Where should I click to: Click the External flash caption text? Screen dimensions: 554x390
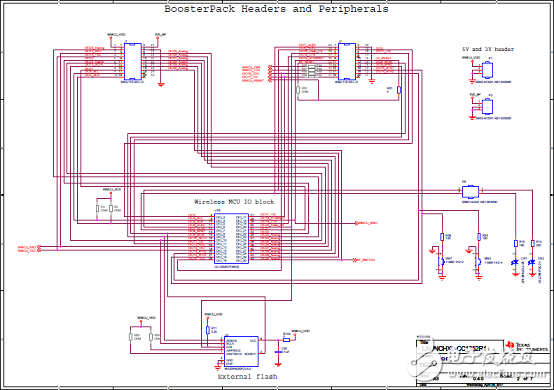click(247, 377)
